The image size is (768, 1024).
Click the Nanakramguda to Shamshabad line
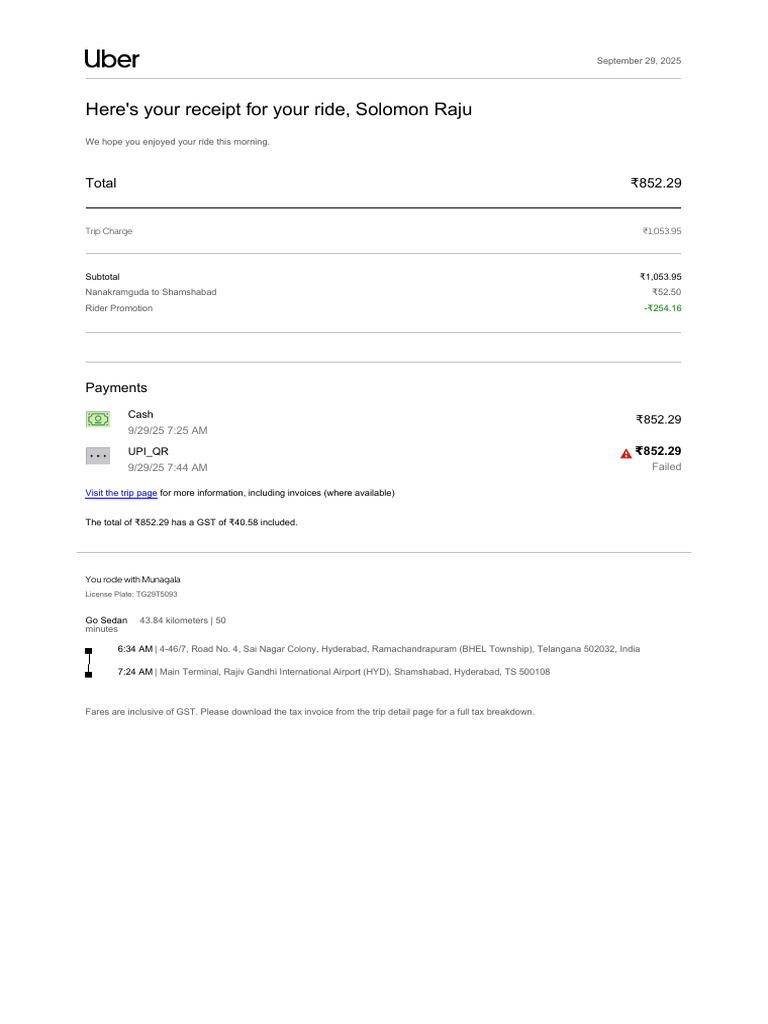(x=151, y=292)
